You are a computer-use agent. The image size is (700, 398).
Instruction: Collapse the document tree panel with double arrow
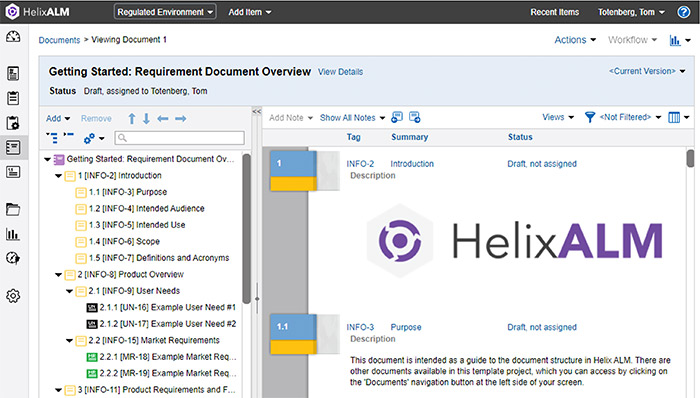pyautogui.click(x=257, y=112)
